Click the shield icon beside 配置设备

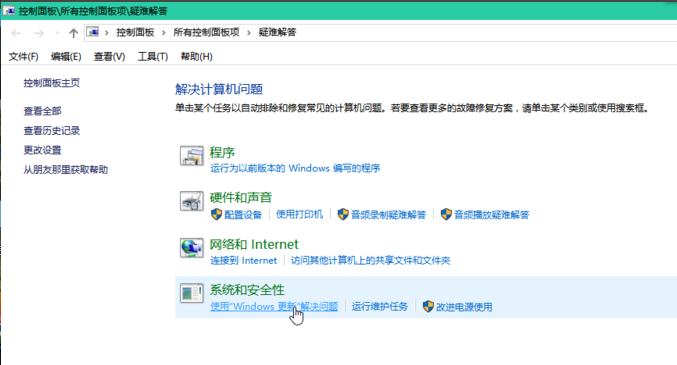point(216,214)
